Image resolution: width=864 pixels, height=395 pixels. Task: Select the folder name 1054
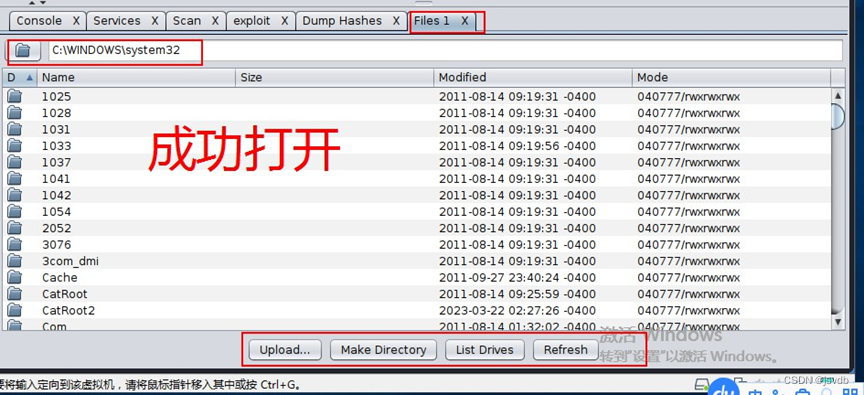click(x=57, y=212)
